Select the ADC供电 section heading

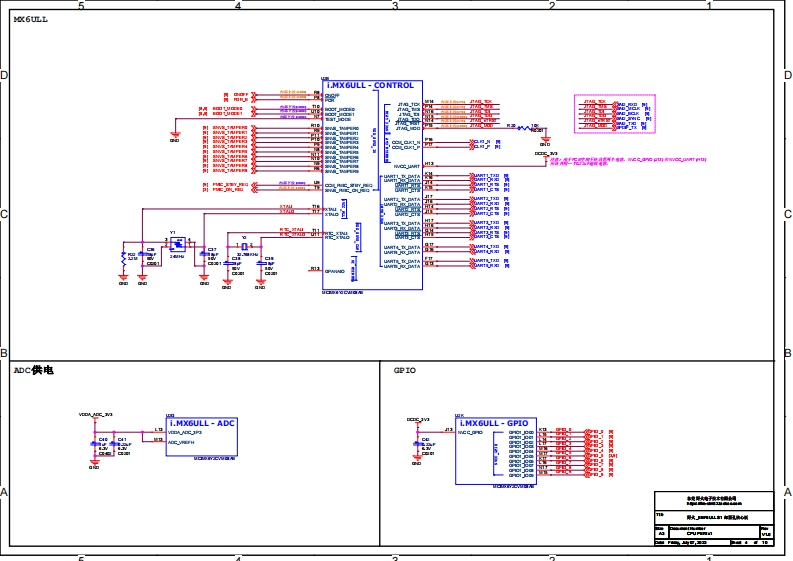[x=33, y=370]
